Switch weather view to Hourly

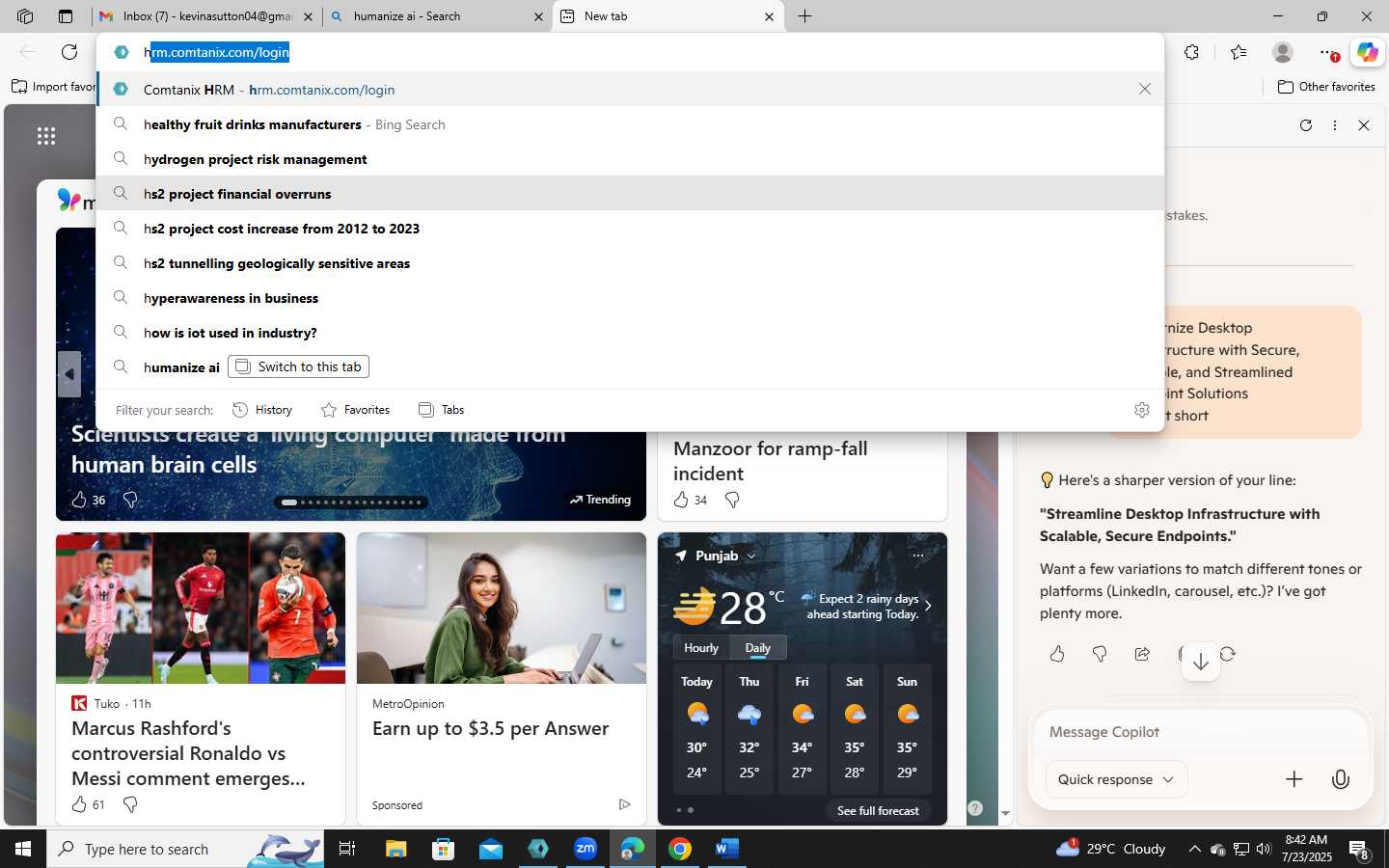tap(701, 648)
